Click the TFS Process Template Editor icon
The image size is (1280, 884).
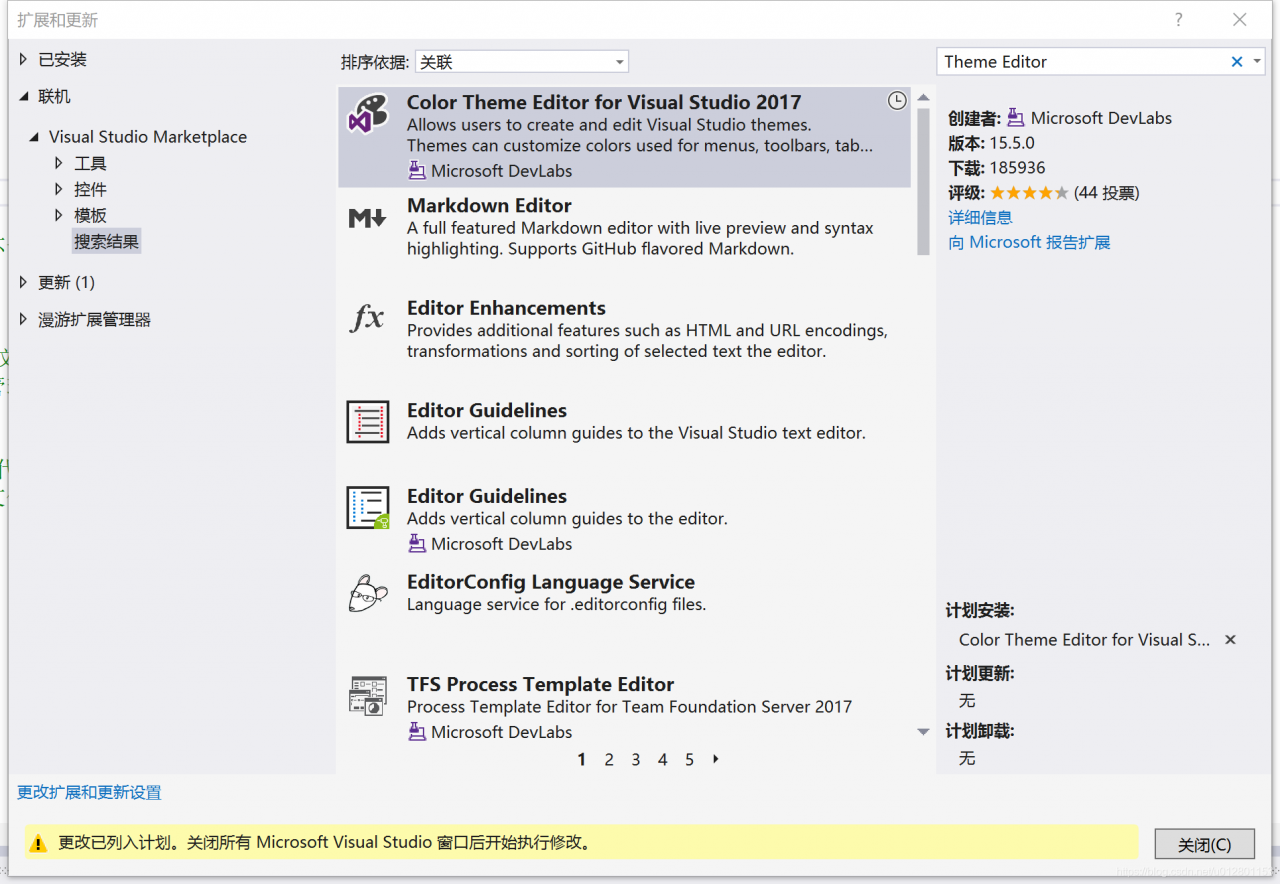coord(367,695)
